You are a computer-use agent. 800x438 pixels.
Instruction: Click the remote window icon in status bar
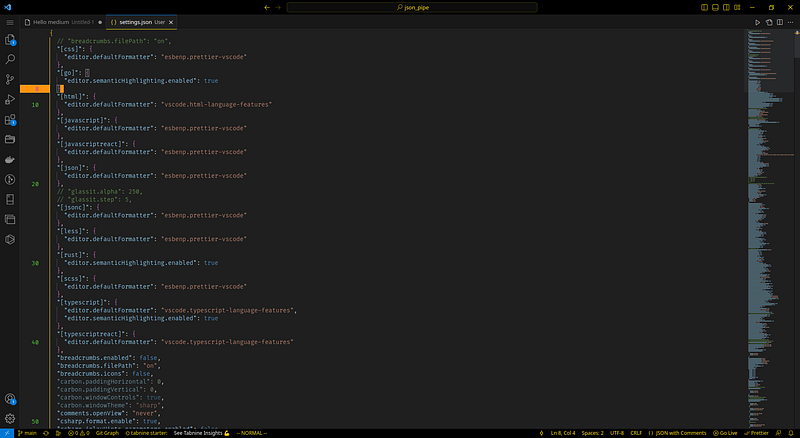(x=7, y=433)
